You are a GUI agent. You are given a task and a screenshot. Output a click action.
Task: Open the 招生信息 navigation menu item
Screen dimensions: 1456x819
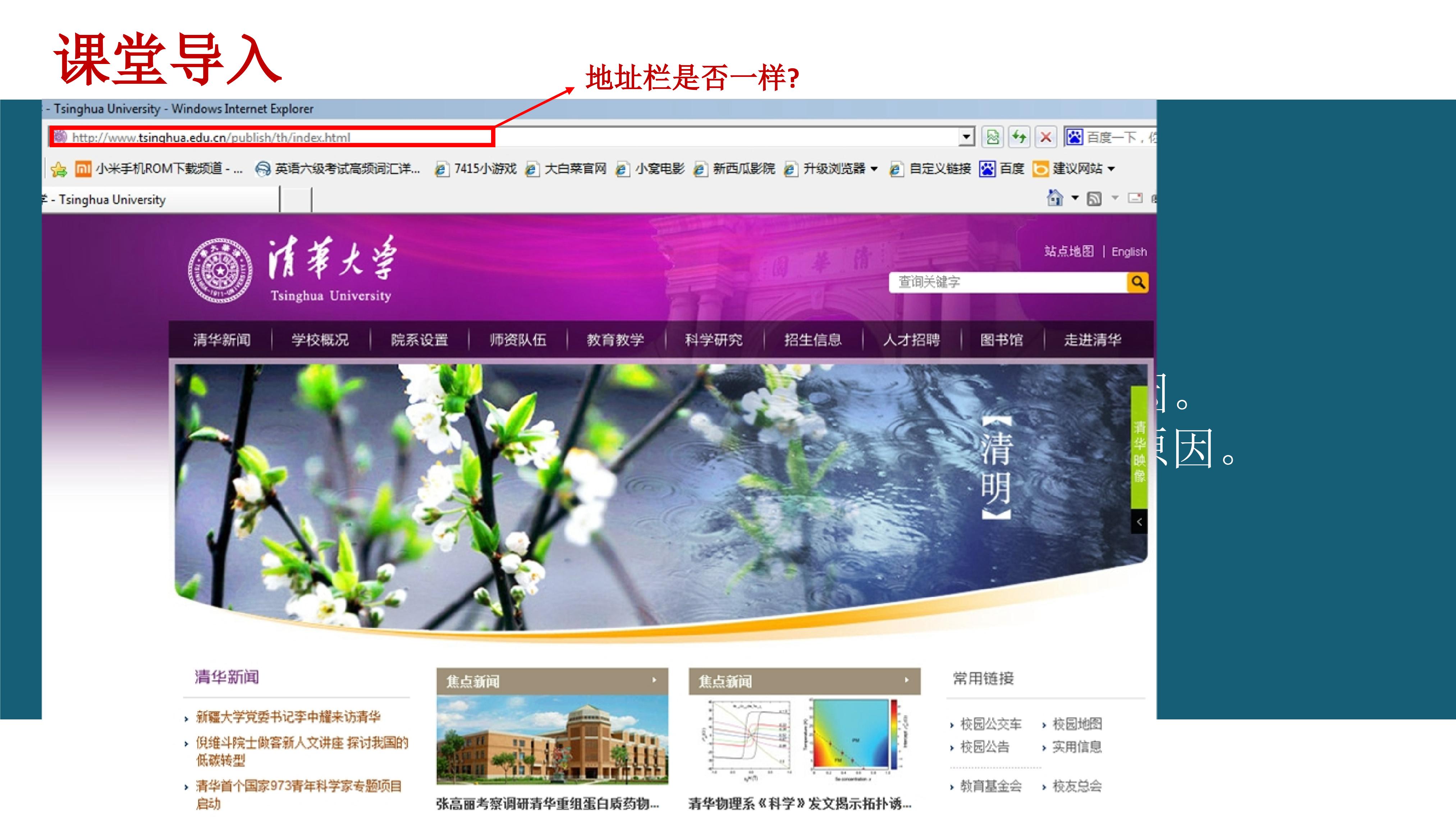(813, 340)
